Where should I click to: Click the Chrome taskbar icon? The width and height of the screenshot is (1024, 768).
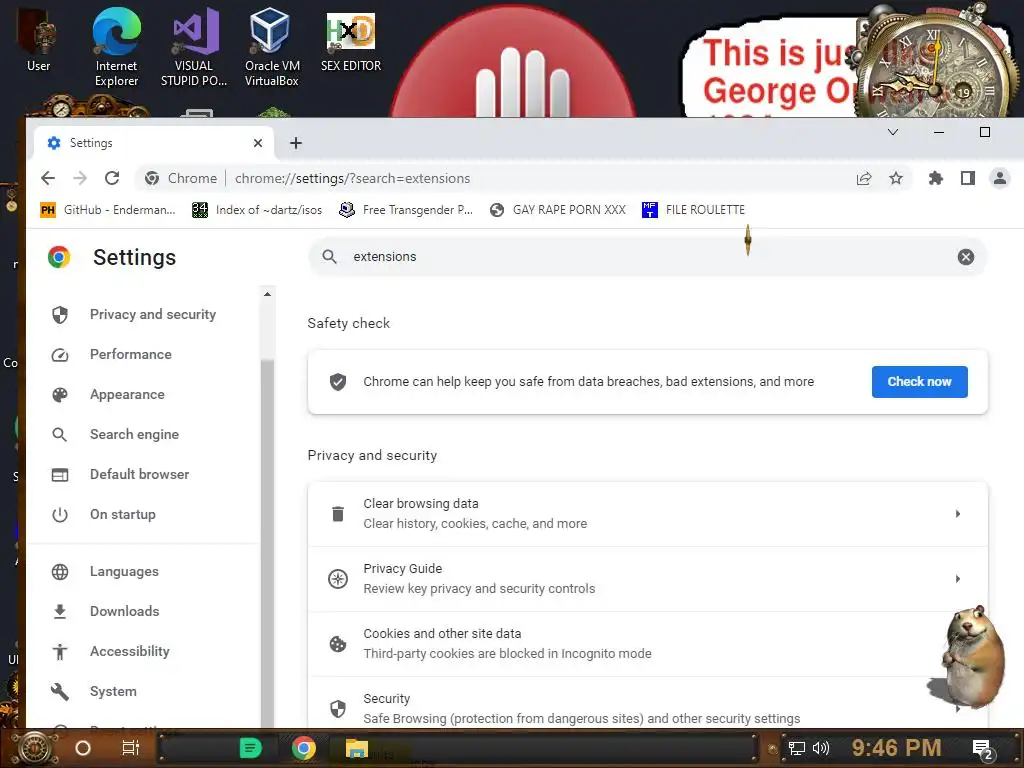tap(304, 748)
